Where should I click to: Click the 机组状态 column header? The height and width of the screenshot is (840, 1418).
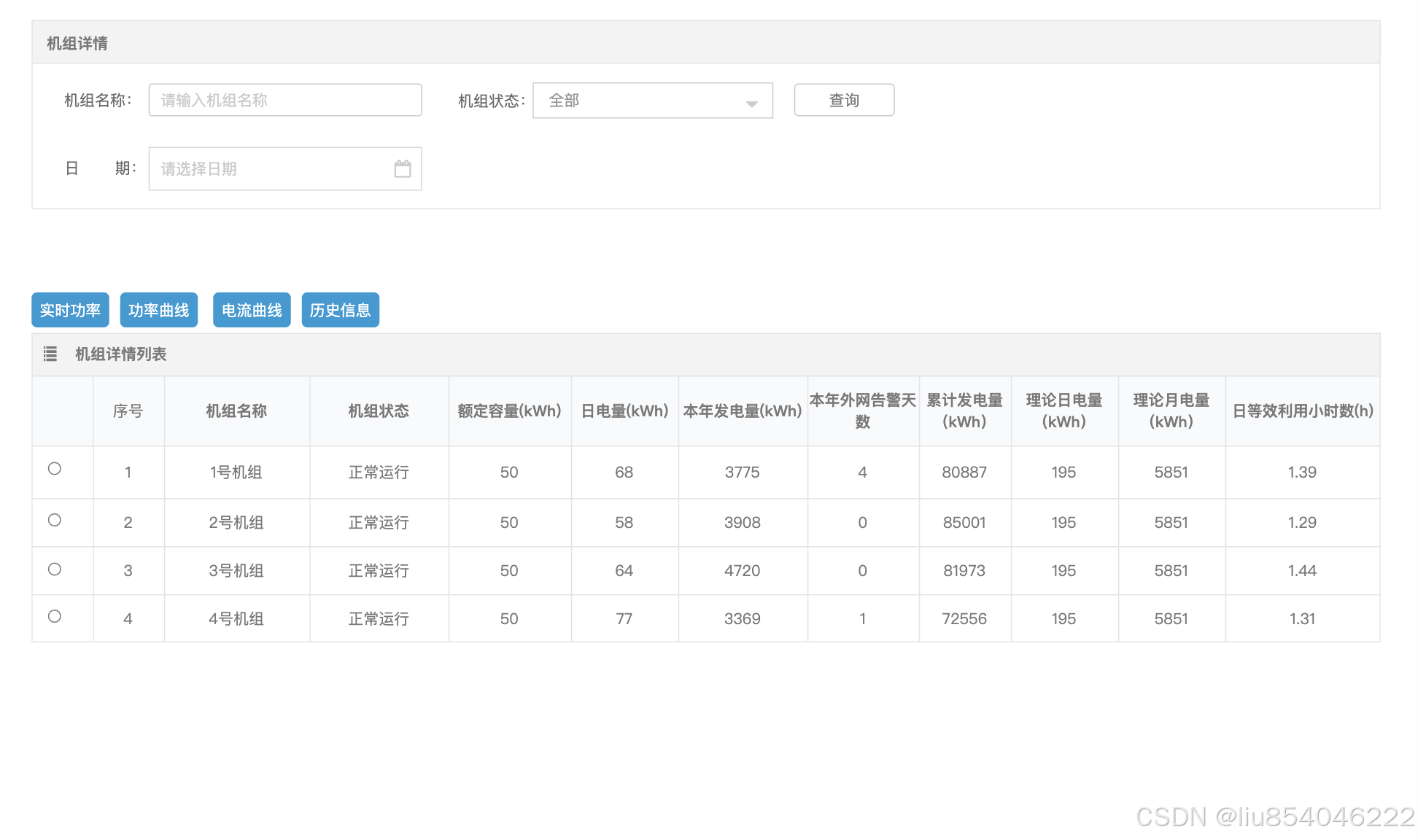[x=379, y=411]
